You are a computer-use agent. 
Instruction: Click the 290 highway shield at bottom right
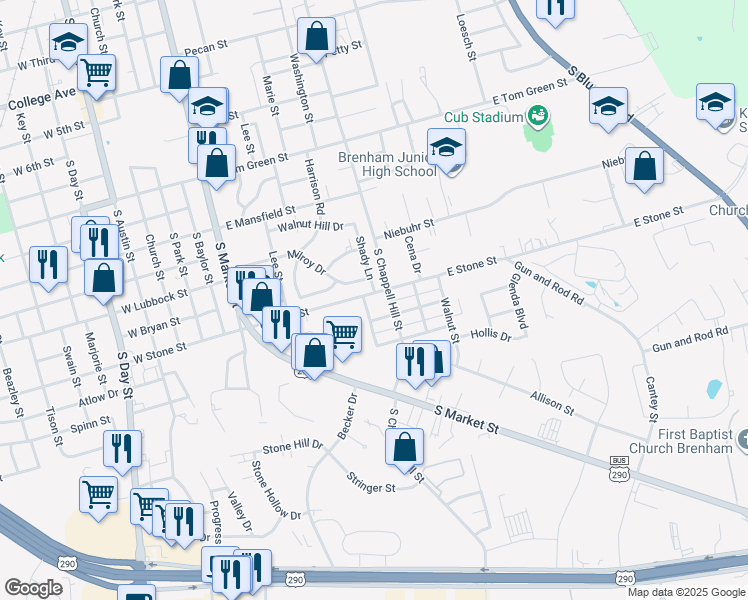click(624, 579)
